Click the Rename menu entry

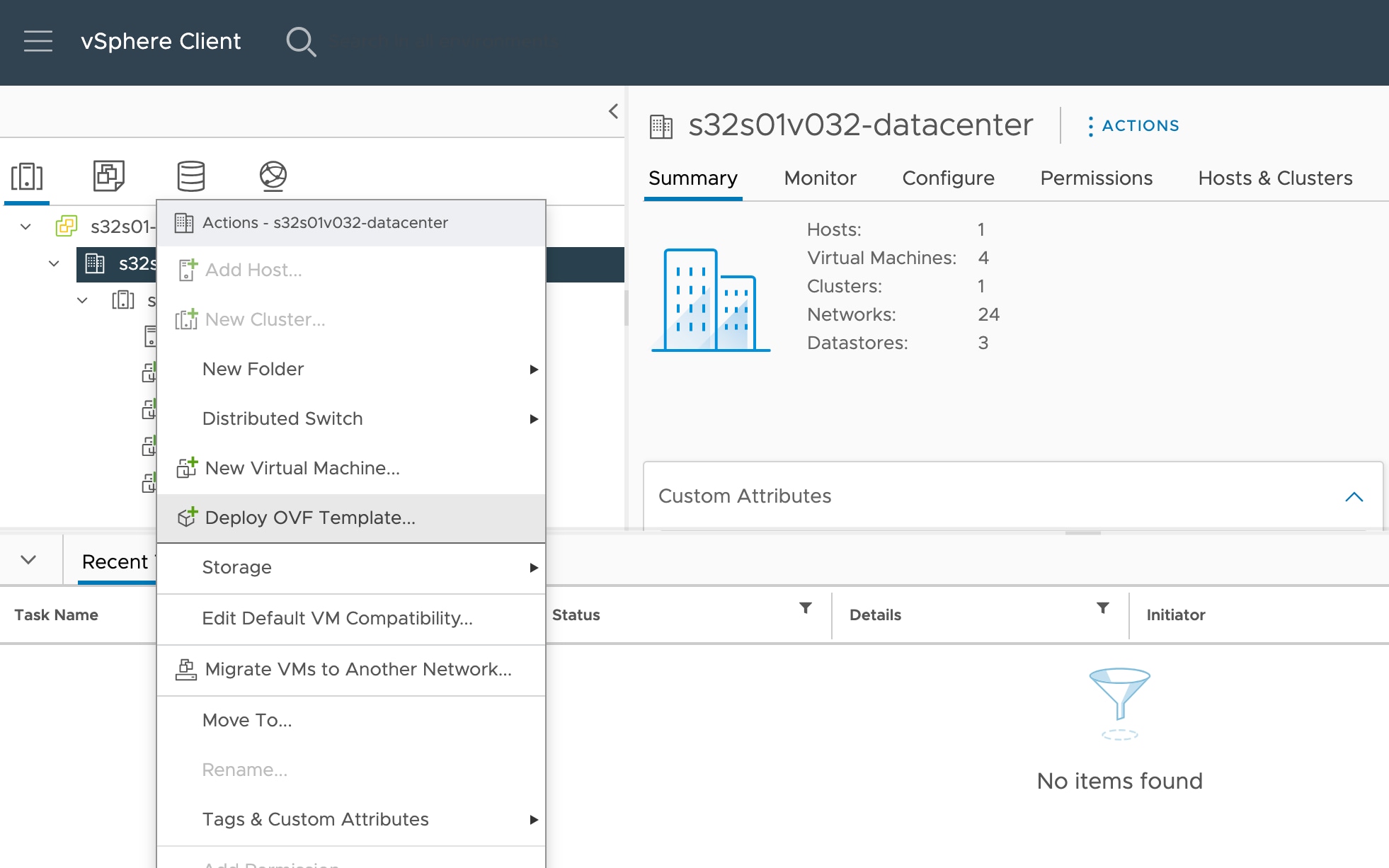(351, 770)
